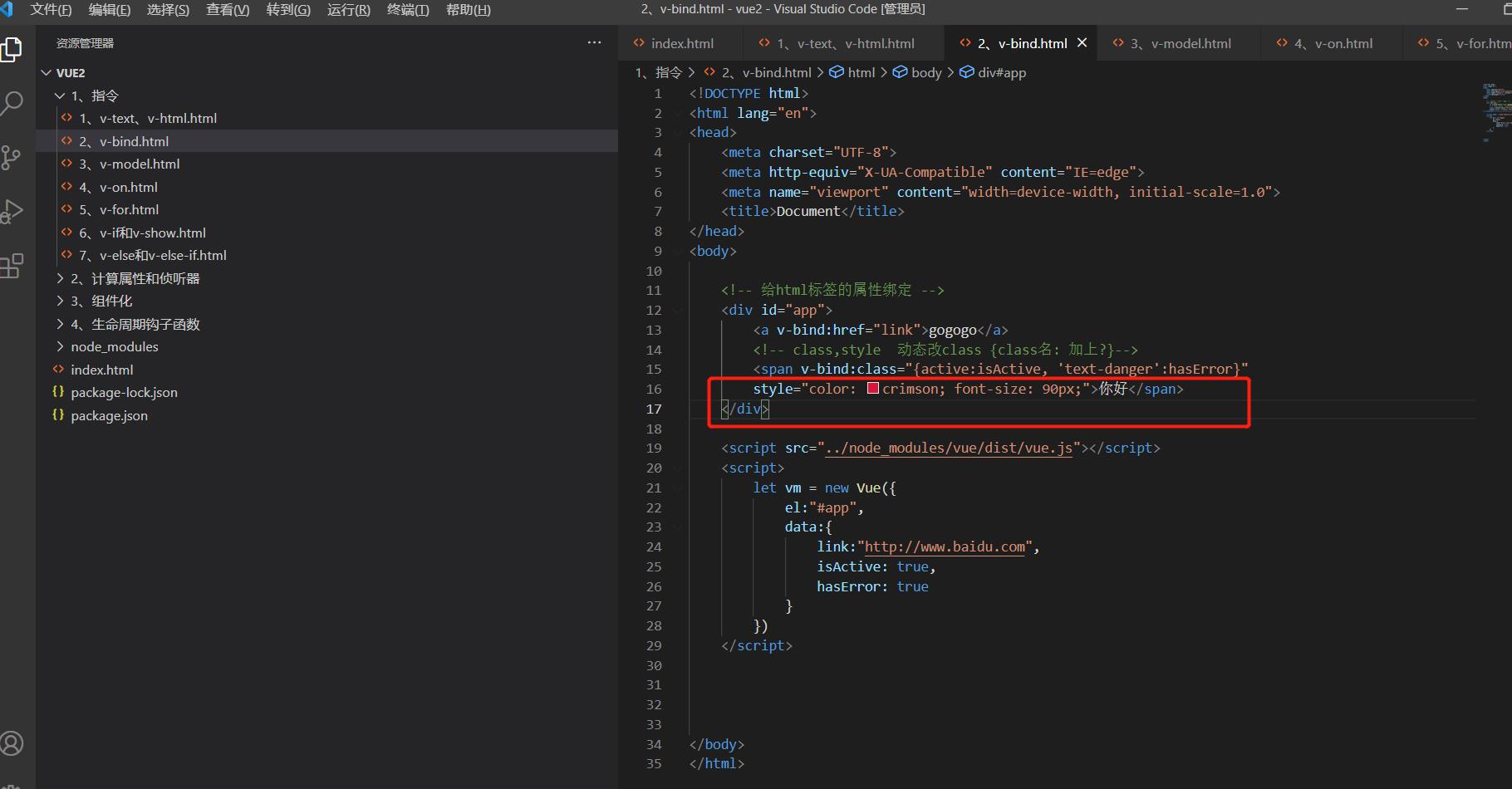Expand the 4、生命周期钩子函数 folder
This screenshot has height=789, width=1512.
pos(60,324)
